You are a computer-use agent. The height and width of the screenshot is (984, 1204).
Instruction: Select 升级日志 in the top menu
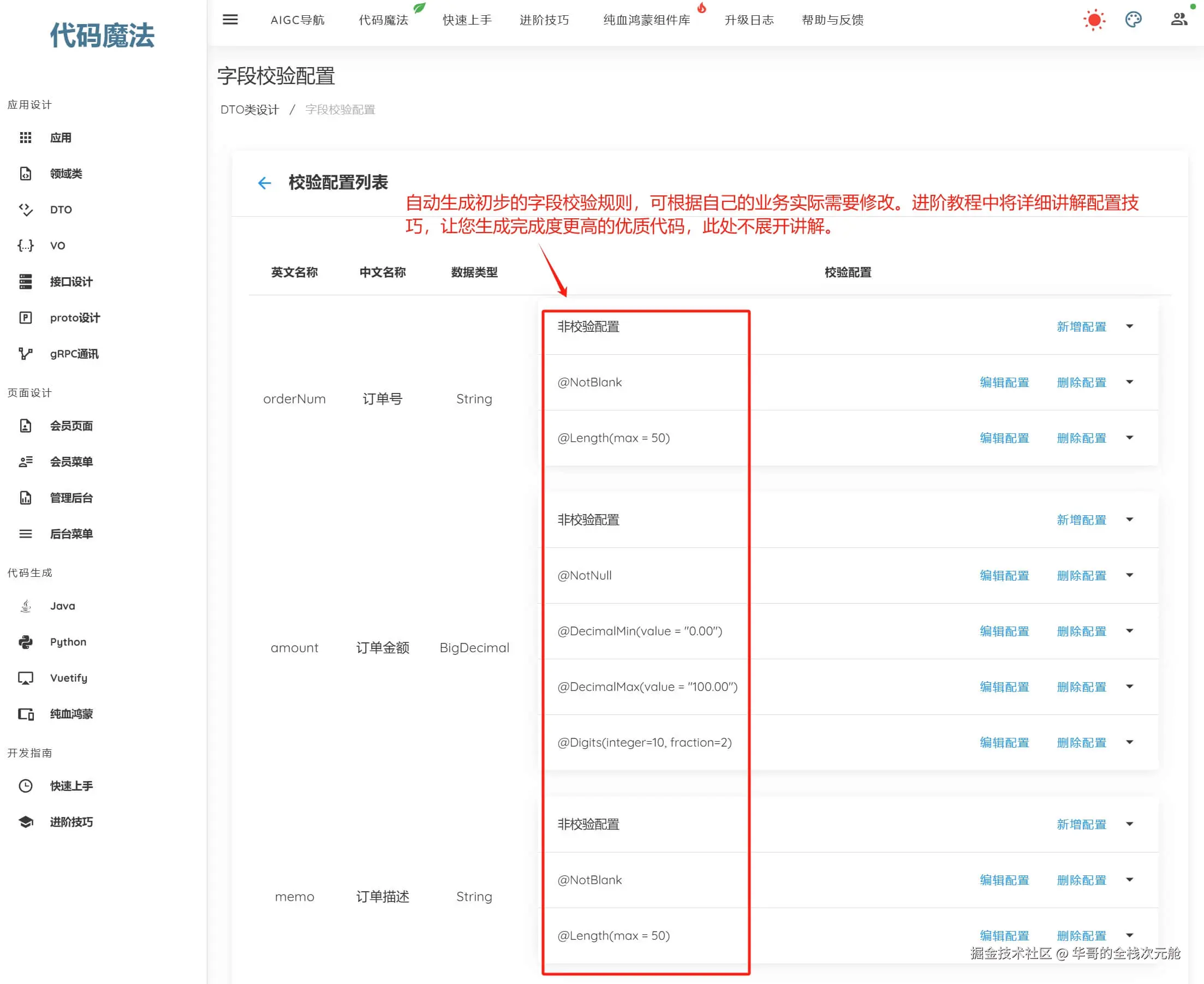(x=748, y=20)
